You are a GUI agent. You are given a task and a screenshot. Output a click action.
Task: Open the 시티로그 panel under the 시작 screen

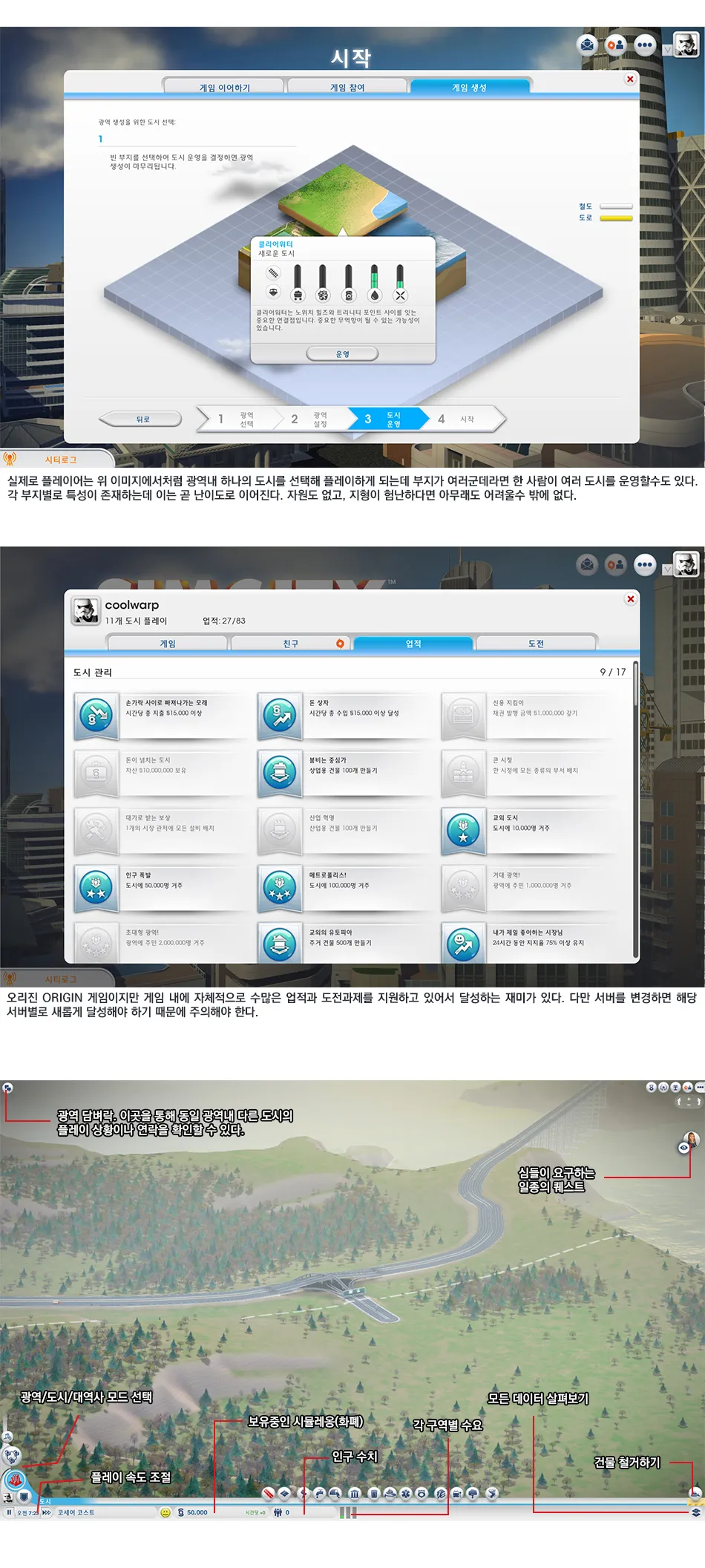click(x=56, y=459)
